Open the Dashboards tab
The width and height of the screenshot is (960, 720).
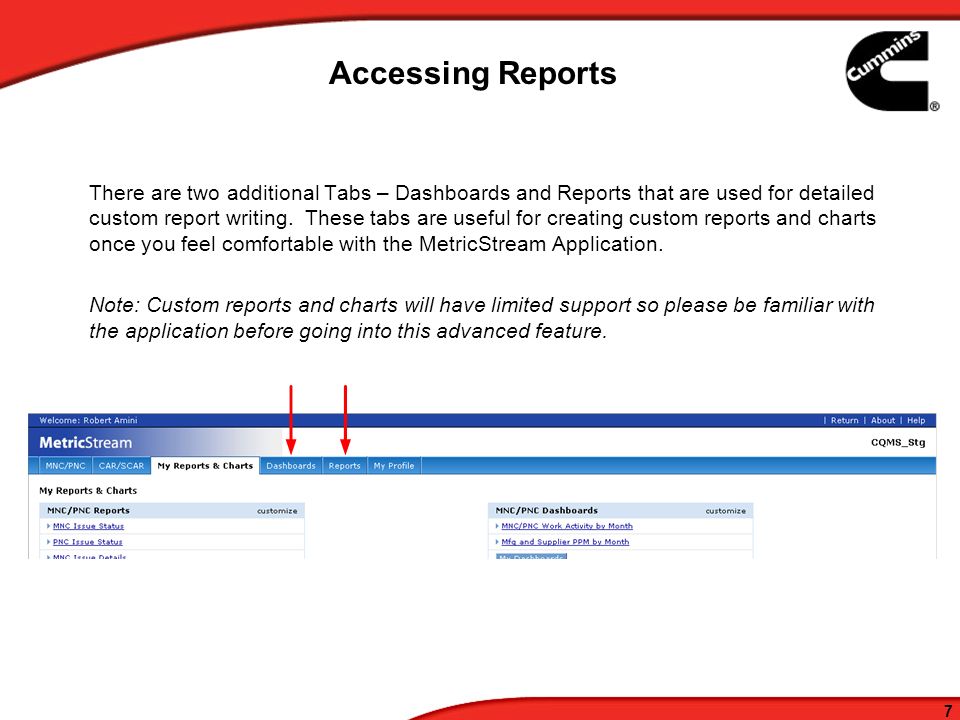[291, 466]
